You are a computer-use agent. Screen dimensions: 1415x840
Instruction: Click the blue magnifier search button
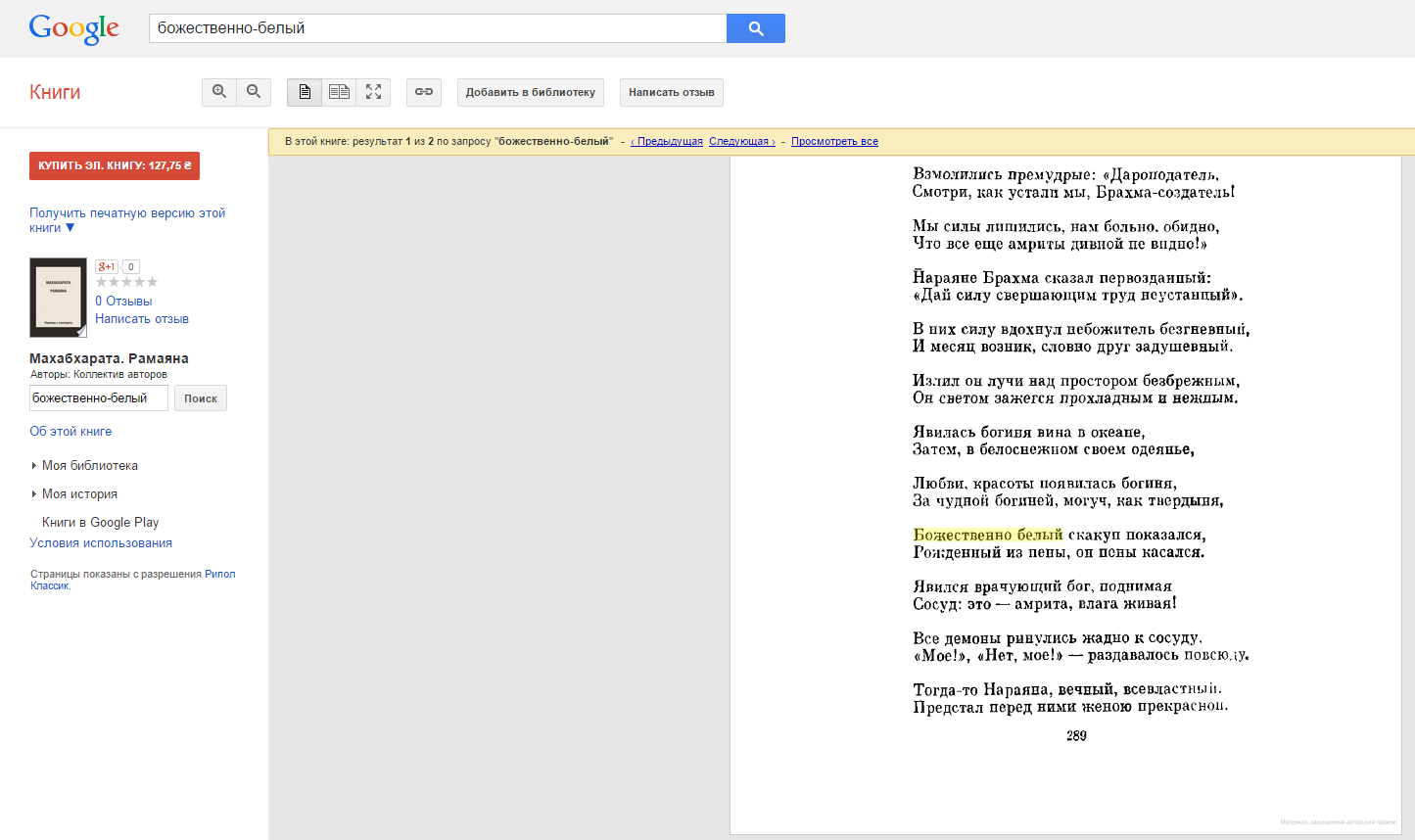pos(756,28)
